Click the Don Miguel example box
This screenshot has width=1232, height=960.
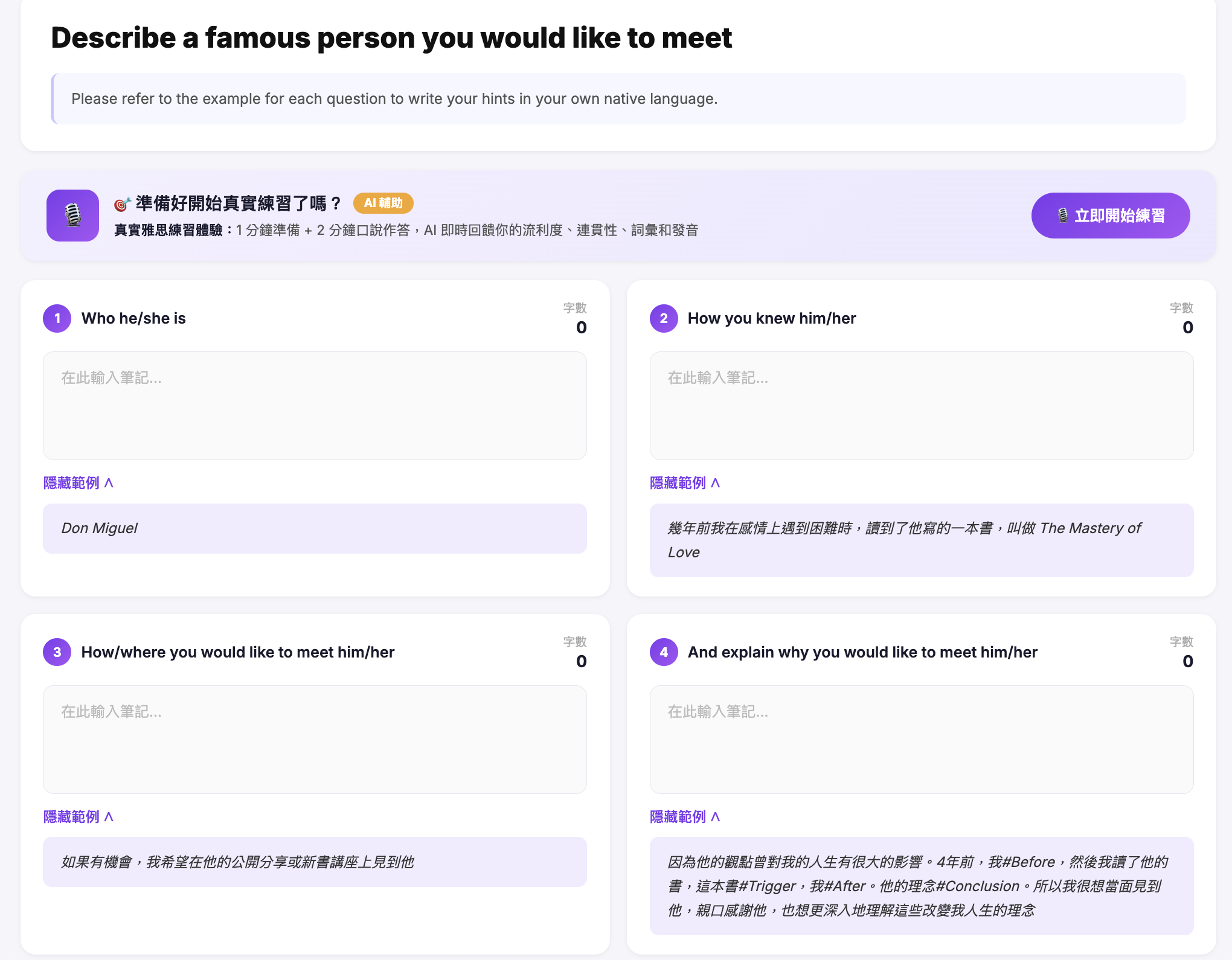pos(315,528)
